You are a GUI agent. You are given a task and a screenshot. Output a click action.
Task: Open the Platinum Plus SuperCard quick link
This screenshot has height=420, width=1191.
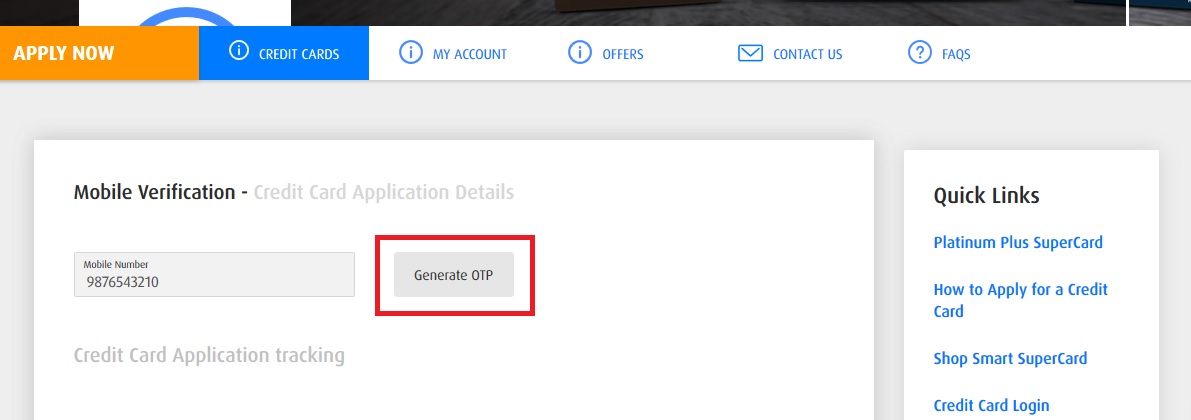point(1018,242)
